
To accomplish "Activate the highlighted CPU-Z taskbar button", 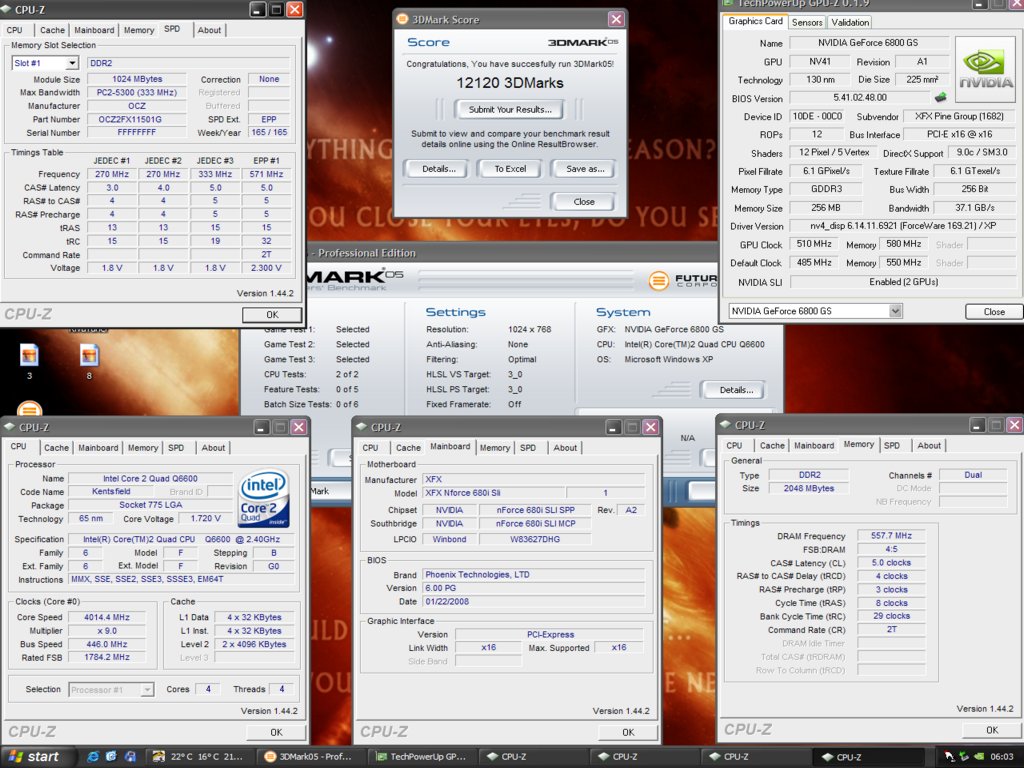I will 869,757.
